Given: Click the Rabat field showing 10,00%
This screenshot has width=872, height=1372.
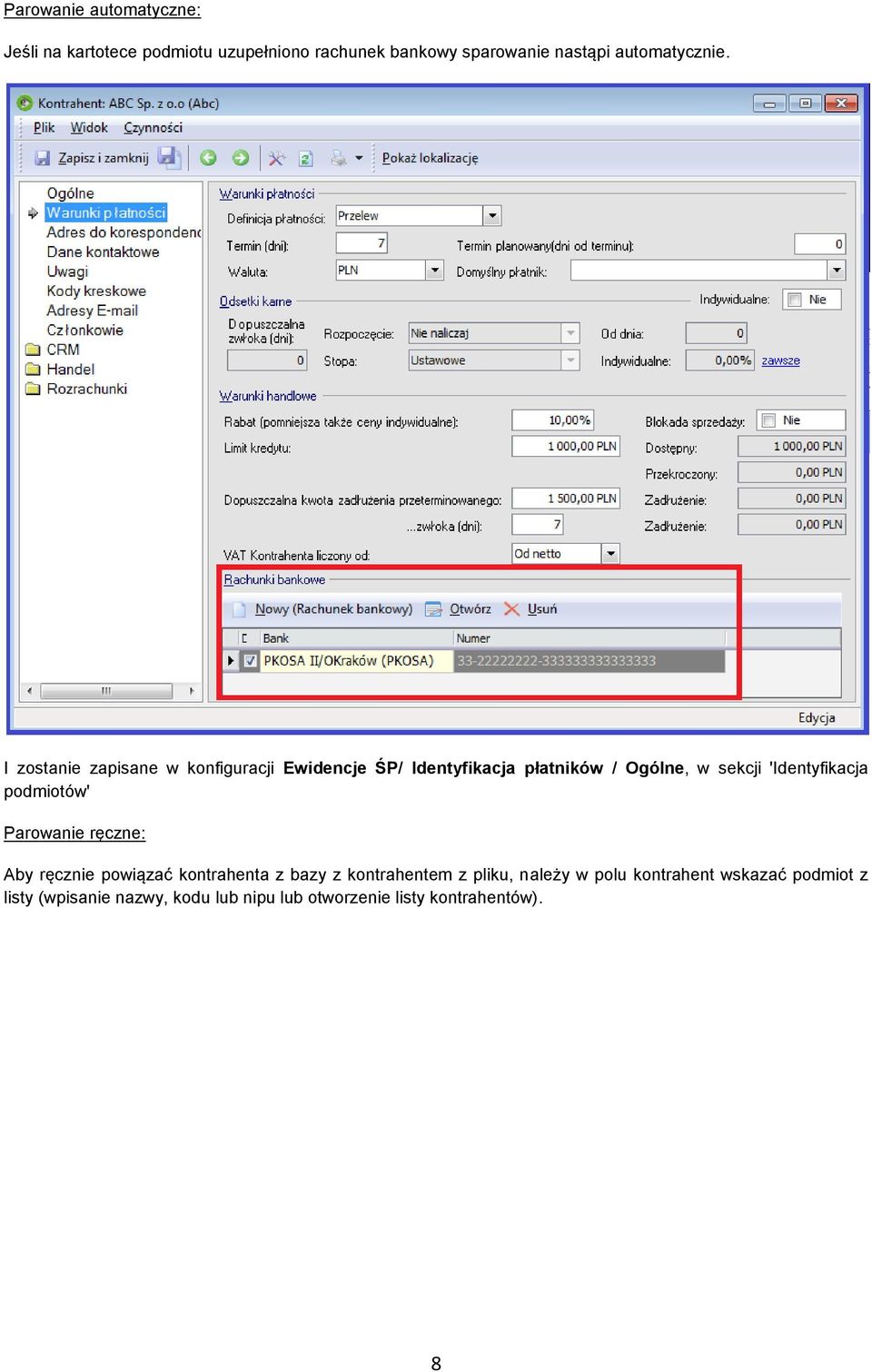Looking at the screenshot, I should (552, 420).
